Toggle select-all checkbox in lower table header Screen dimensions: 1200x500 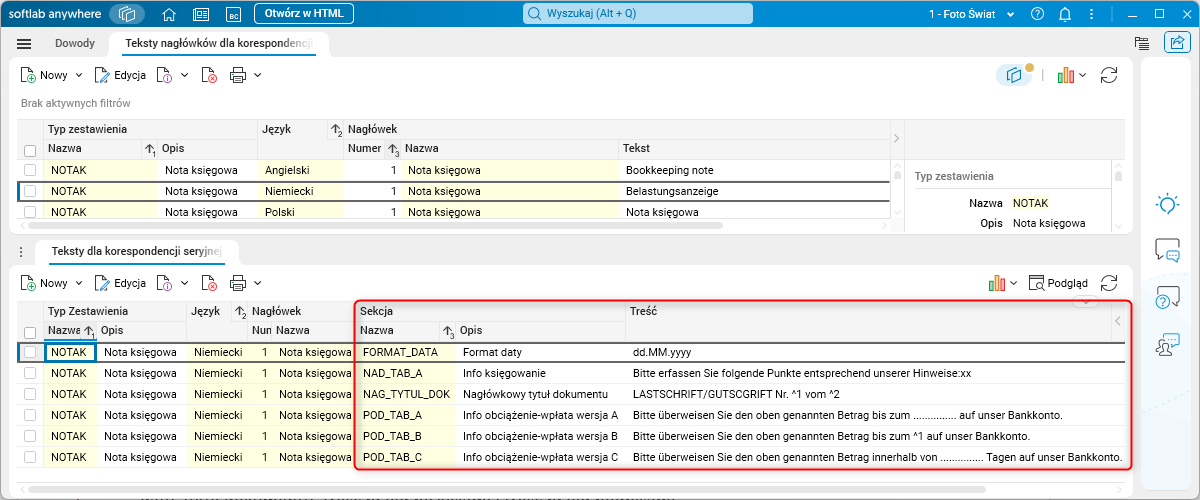(30, 332)
